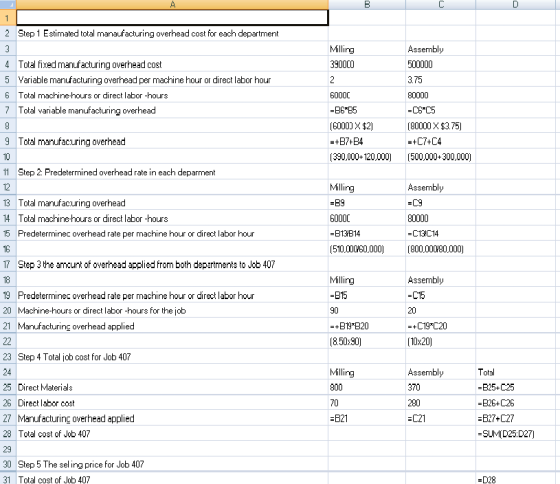
Task: Click formula cell =B21 in row 27
Action: coord(367,418)
